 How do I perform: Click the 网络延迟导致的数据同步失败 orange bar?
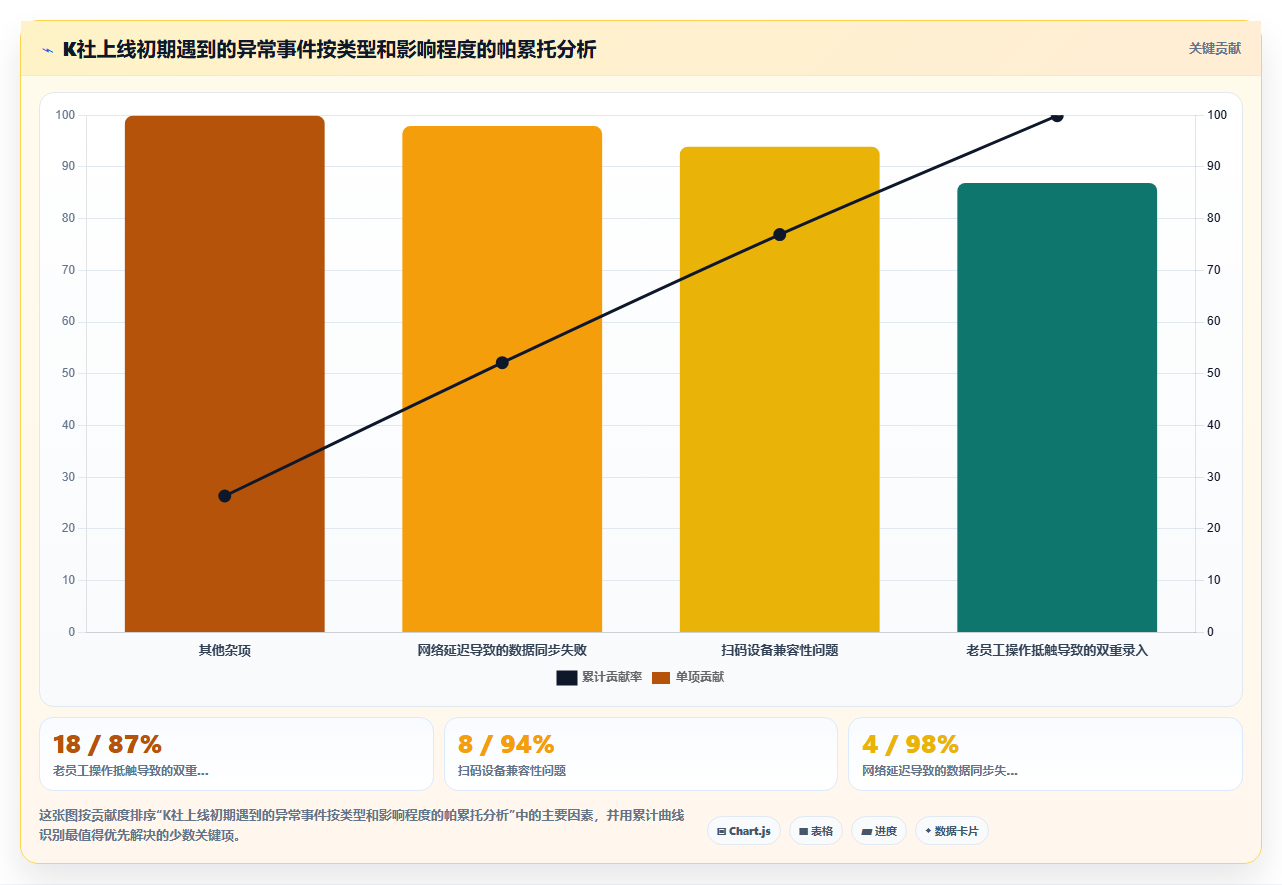[502, 379]
